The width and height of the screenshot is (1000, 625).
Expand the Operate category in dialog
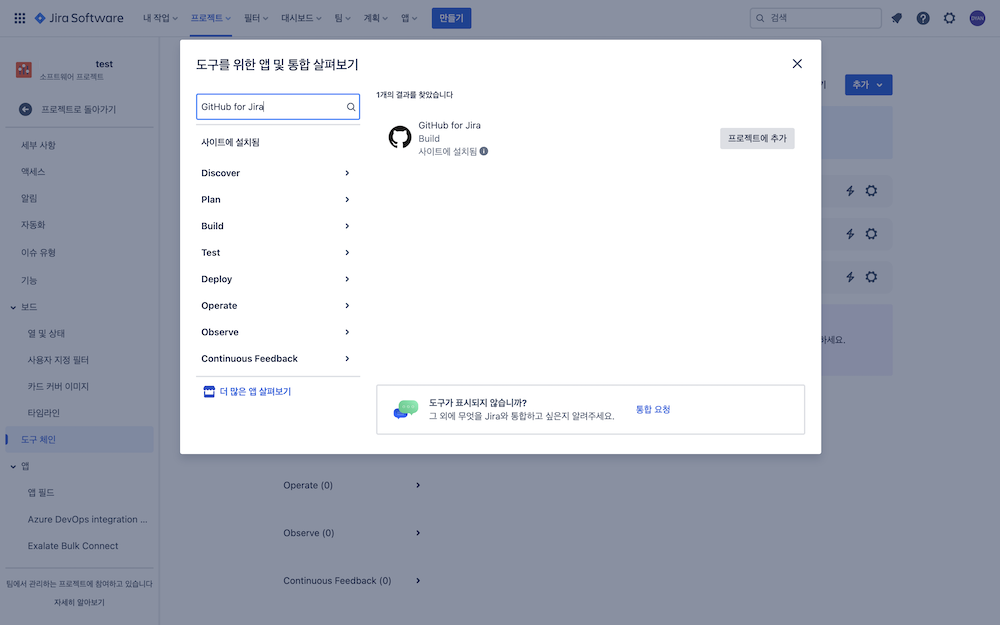pos(277,305)
